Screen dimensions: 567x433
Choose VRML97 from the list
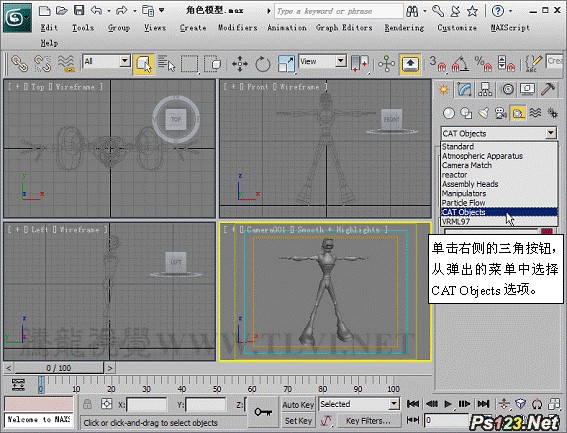point(499,221)
